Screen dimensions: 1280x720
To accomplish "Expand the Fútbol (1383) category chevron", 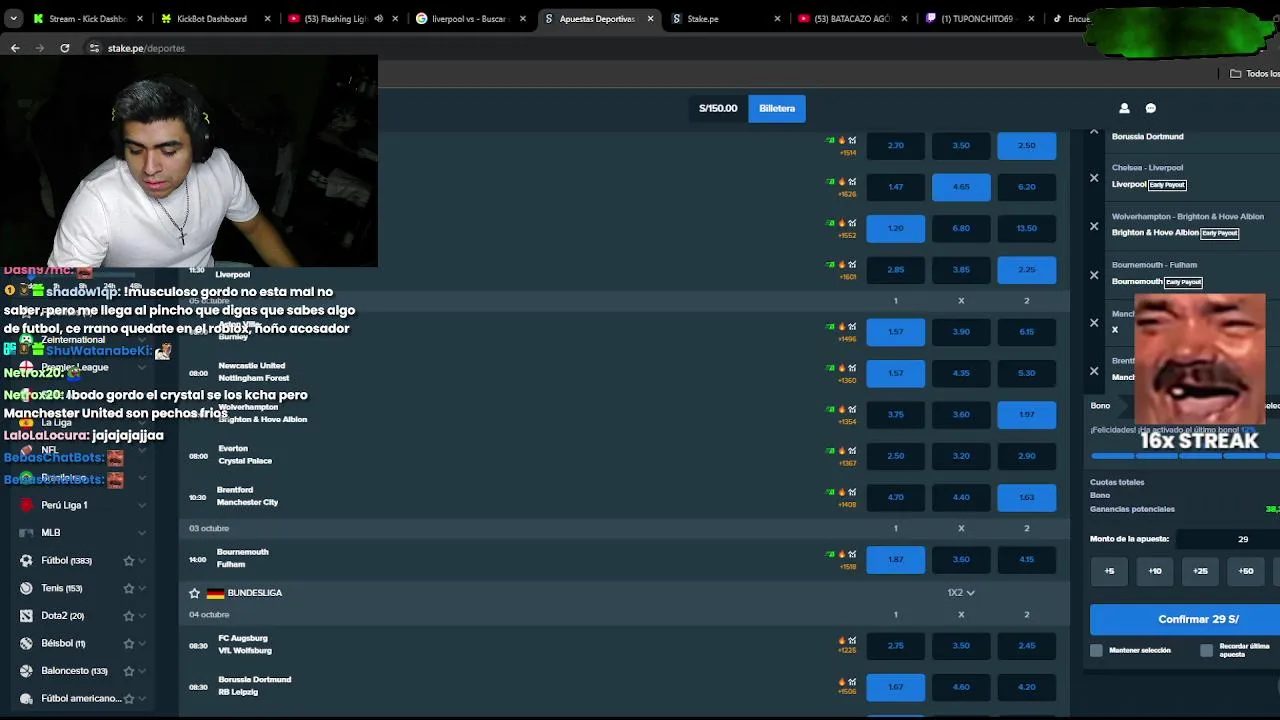I will (141, 561).
